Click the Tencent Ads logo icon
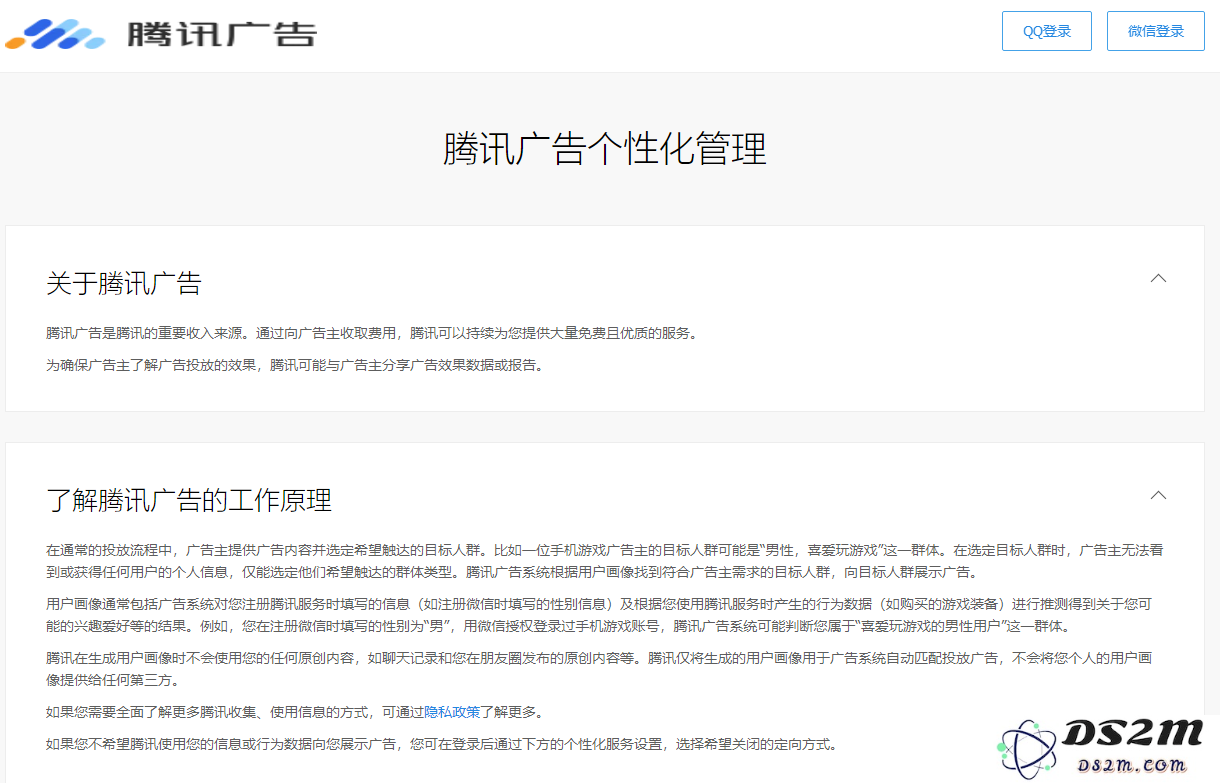The image size is (1220, 783). 55,35
